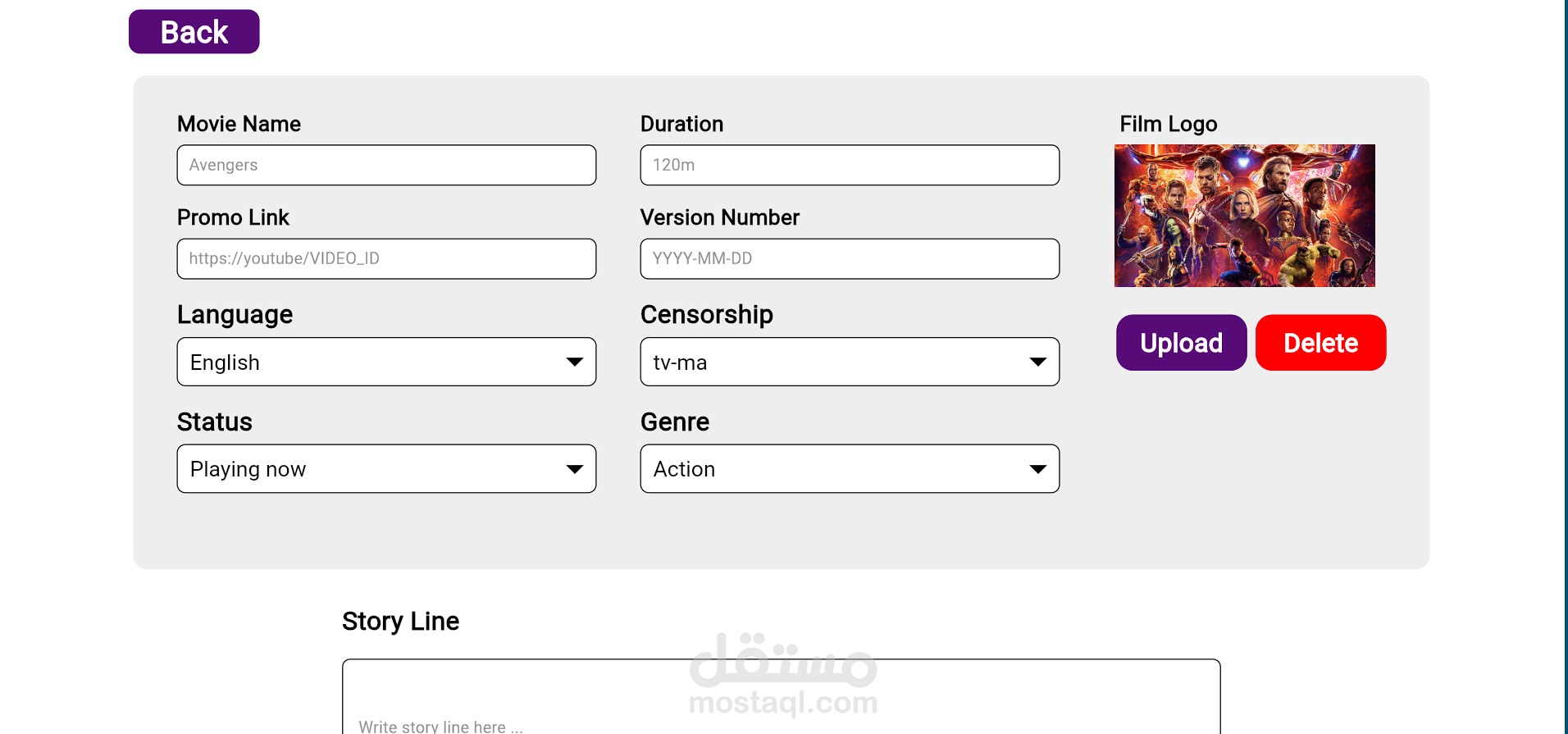Click the Genre dropdown arrow icon
1568x734 pixels.
tap(1038, 469)
